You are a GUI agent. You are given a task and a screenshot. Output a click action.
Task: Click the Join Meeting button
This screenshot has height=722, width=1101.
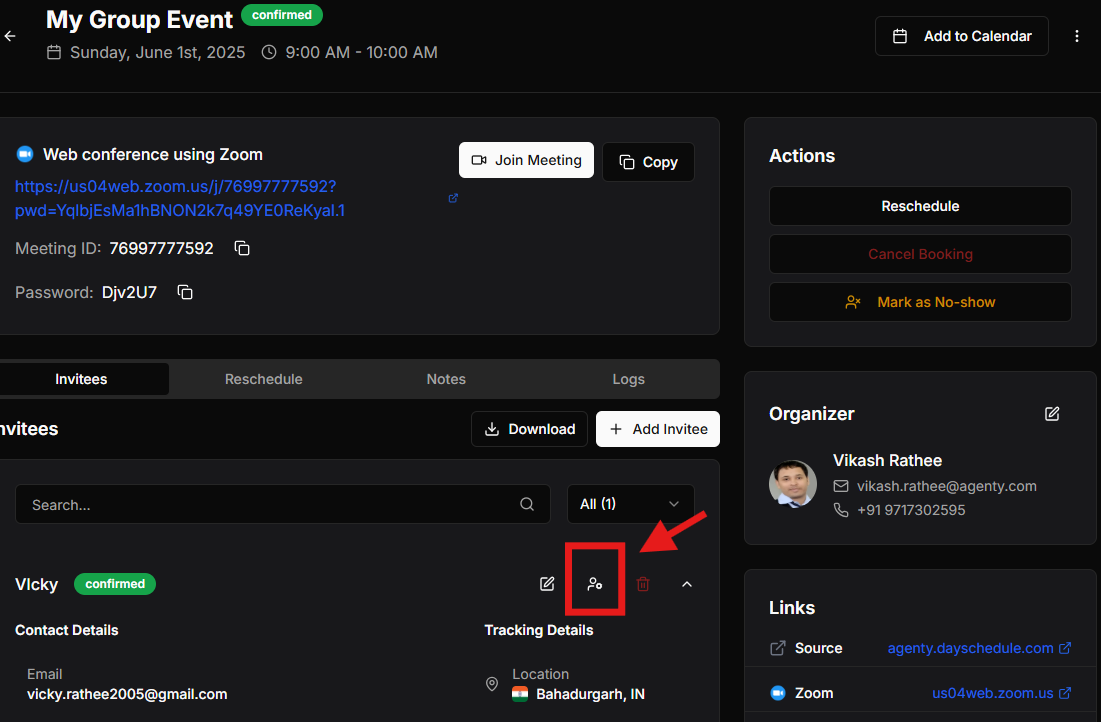[x=526, y=160]
